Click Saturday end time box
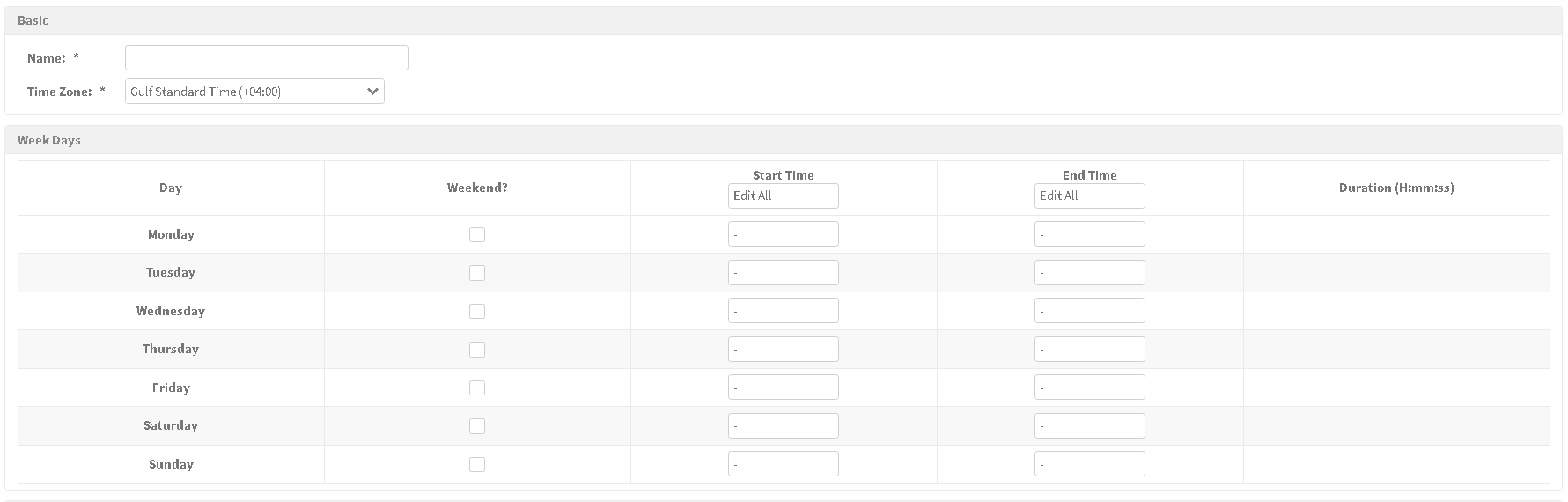Viewport: 1568px width, 502px height. (1090, 425)
